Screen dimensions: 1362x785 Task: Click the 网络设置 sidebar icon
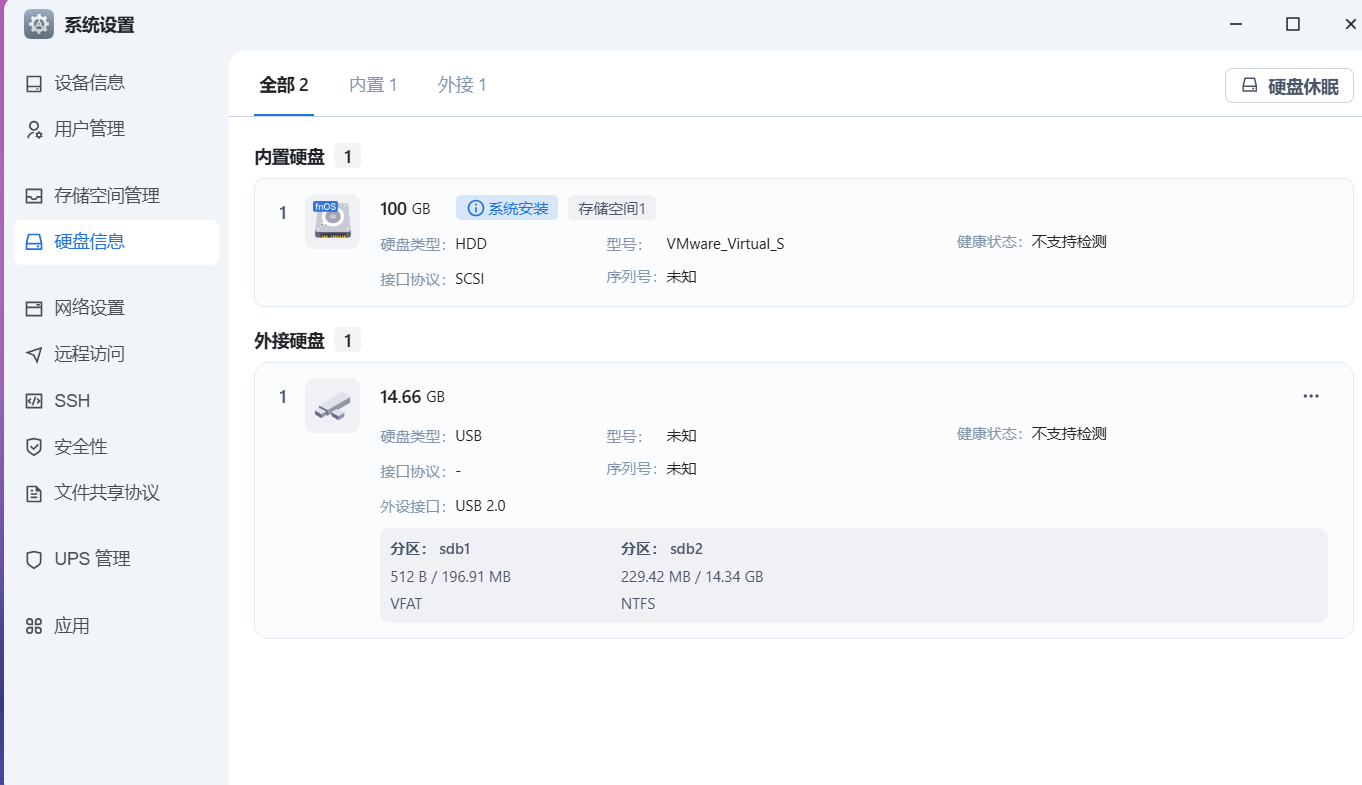34,308
